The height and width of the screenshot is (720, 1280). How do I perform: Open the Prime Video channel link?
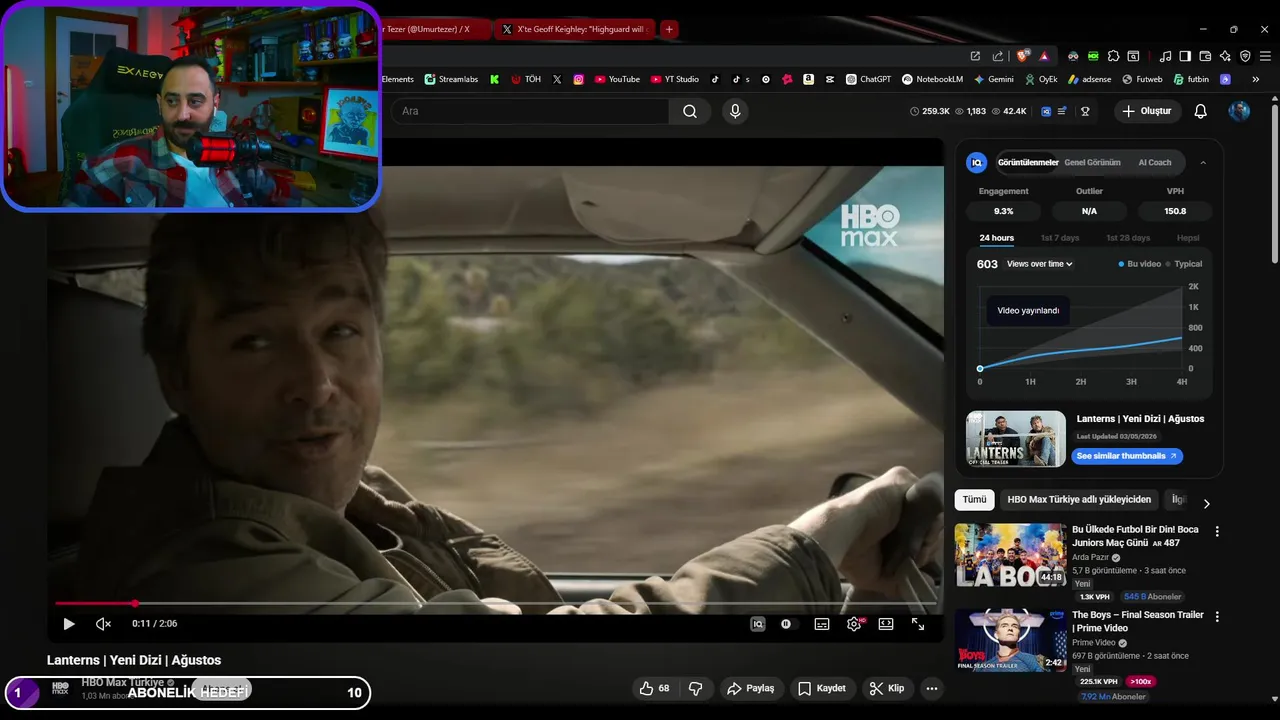[x=1093, y=643]
